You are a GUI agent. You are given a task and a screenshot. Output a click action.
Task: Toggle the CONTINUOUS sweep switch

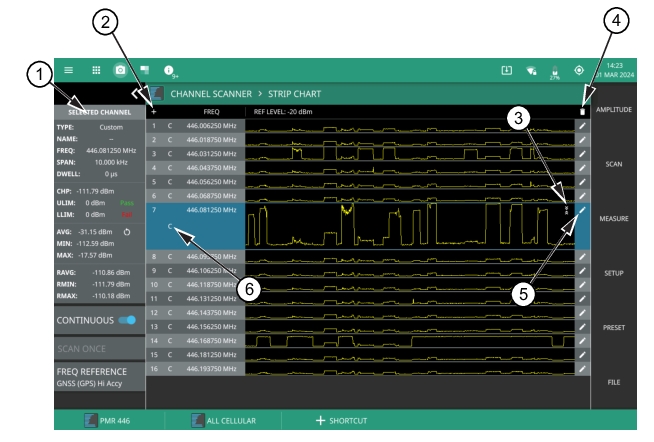(x=126, y=320)
